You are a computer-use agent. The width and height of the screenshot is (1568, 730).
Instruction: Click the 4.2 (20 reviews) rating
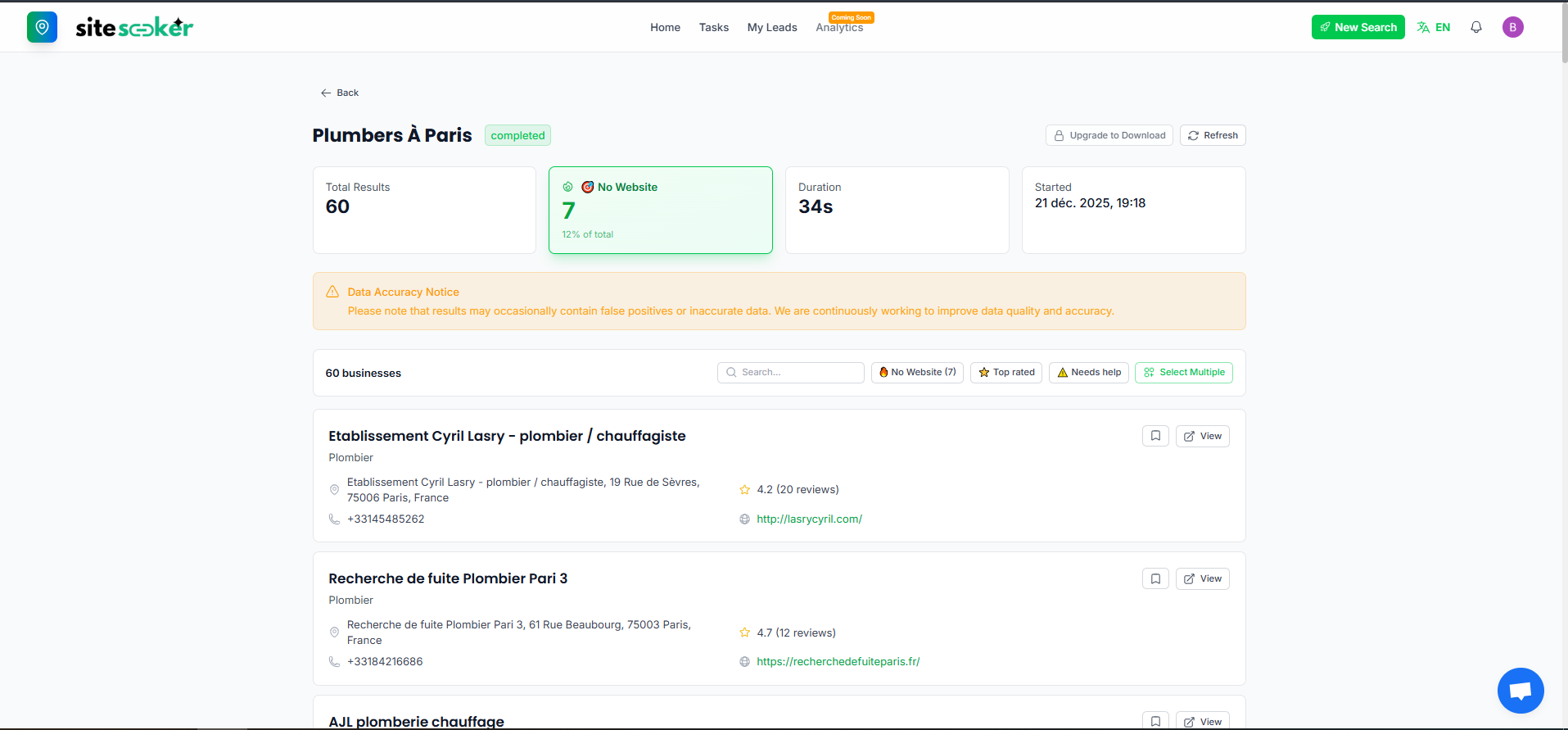(x=798, y=489)
